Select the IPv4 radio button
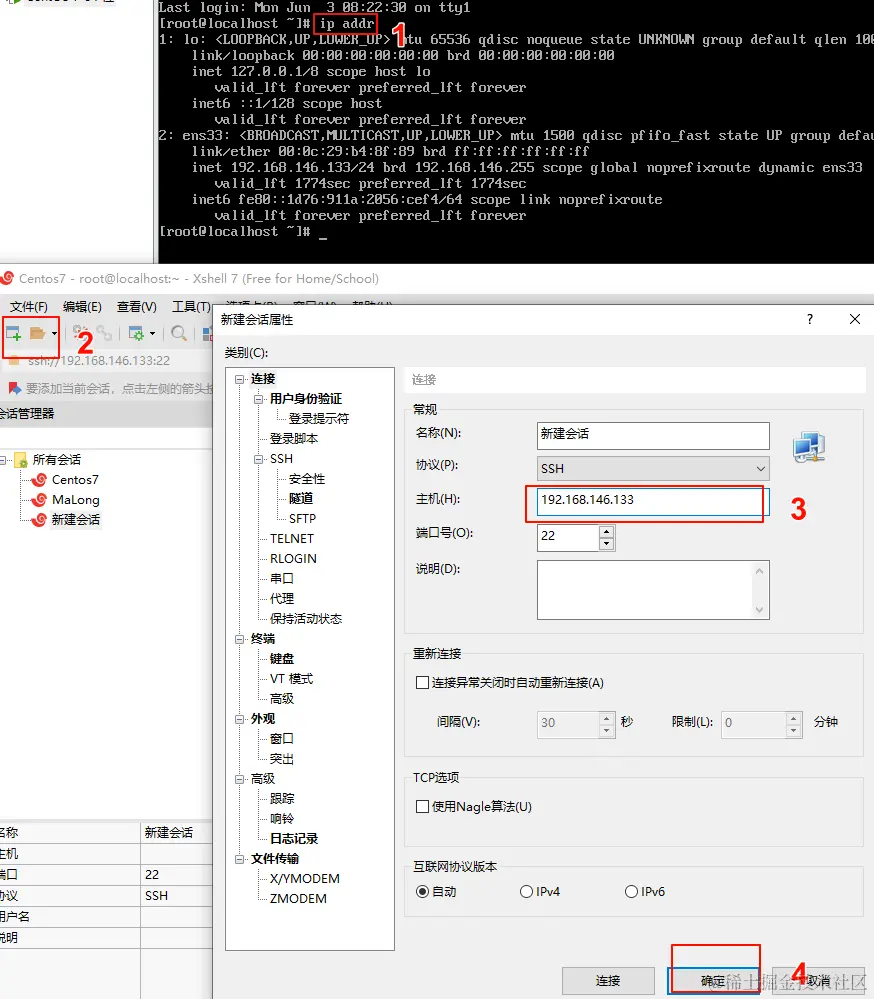 [x=526, y=891]
